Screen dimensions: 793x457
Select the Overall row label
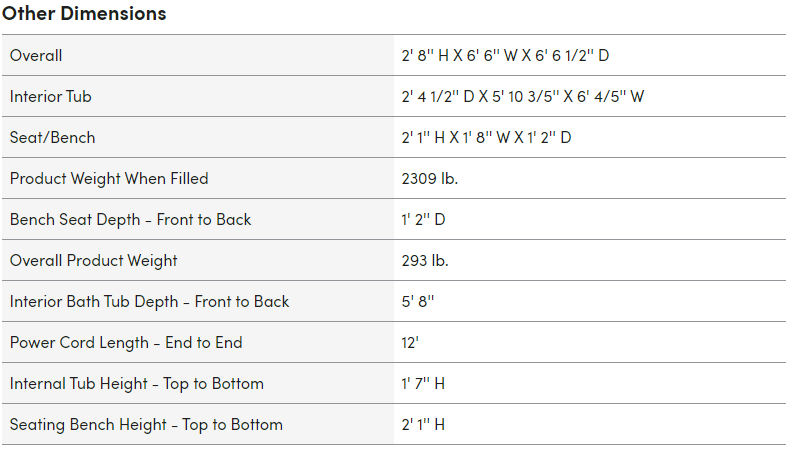click(x=36, y=56)
